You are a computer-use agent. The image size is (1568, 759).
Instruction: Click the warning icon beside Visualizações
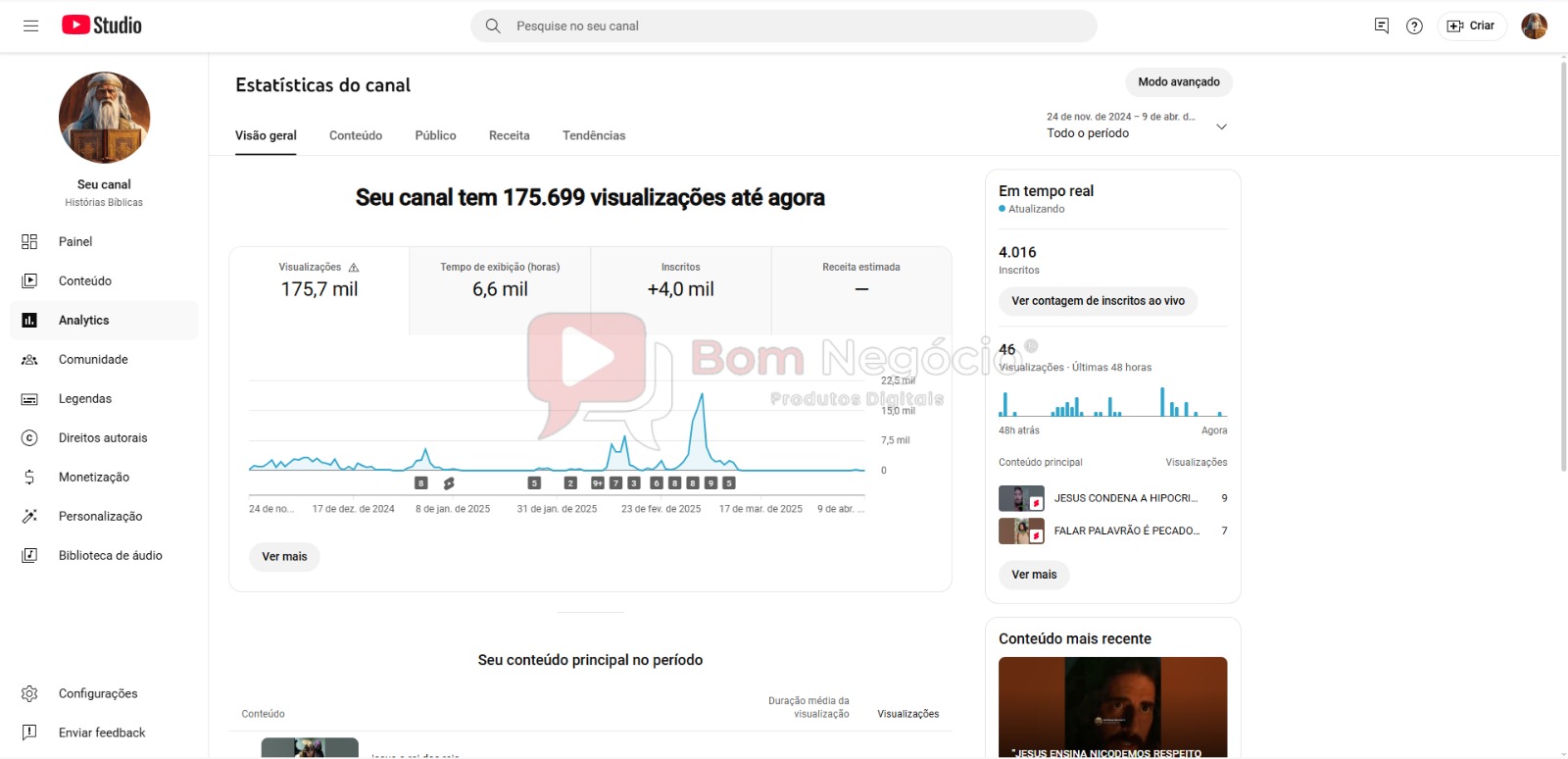tap(354, 267)
